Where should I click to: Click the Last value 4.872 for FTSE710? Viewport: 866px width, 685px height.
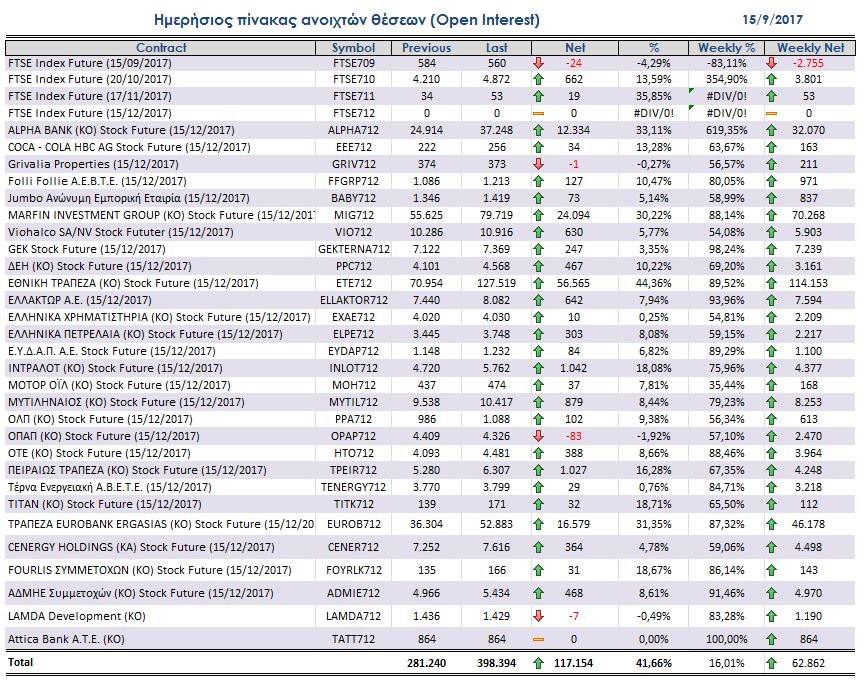tap(497, 80)
